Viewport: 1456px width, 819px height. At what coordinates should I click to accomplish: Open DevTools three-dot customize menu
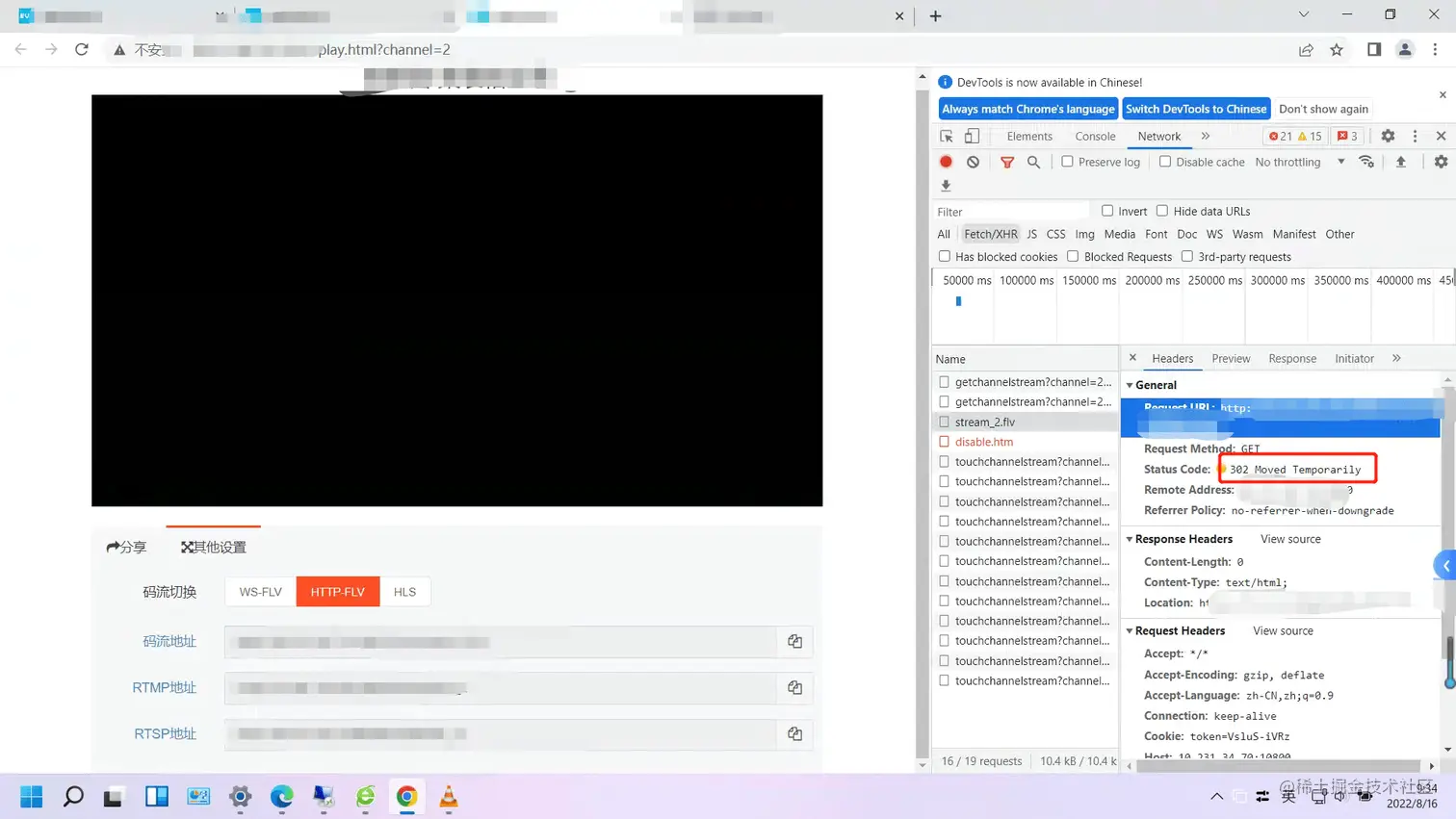click(1415, 137)
